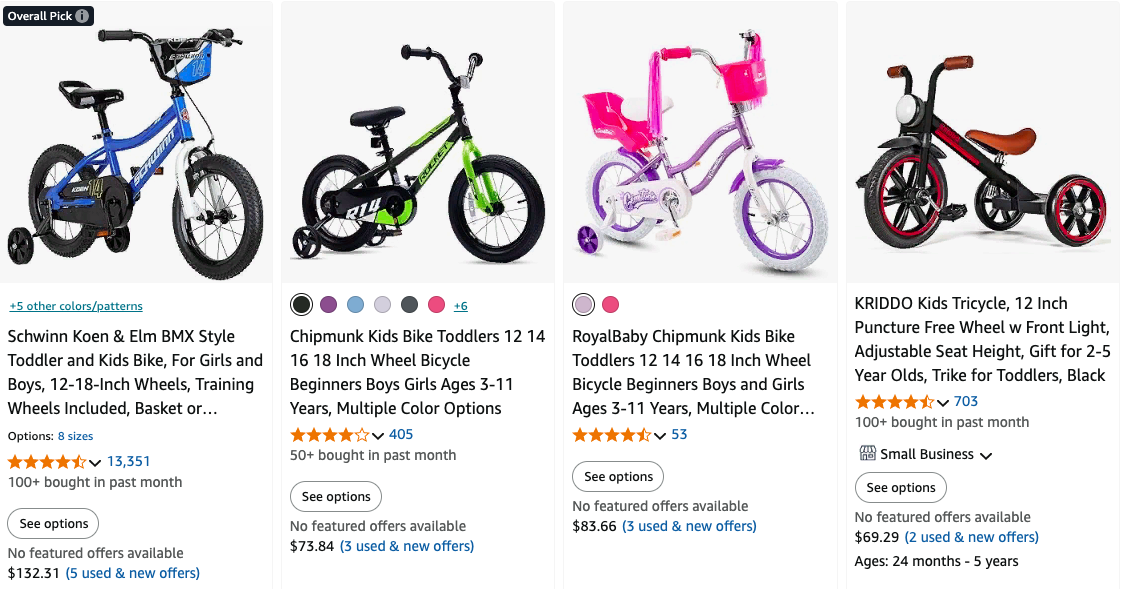Image resolution: width=1132 pixels, height=589 pixels.
Task: Click the Chipmunk bike star rating
Action: click(329, 435)
